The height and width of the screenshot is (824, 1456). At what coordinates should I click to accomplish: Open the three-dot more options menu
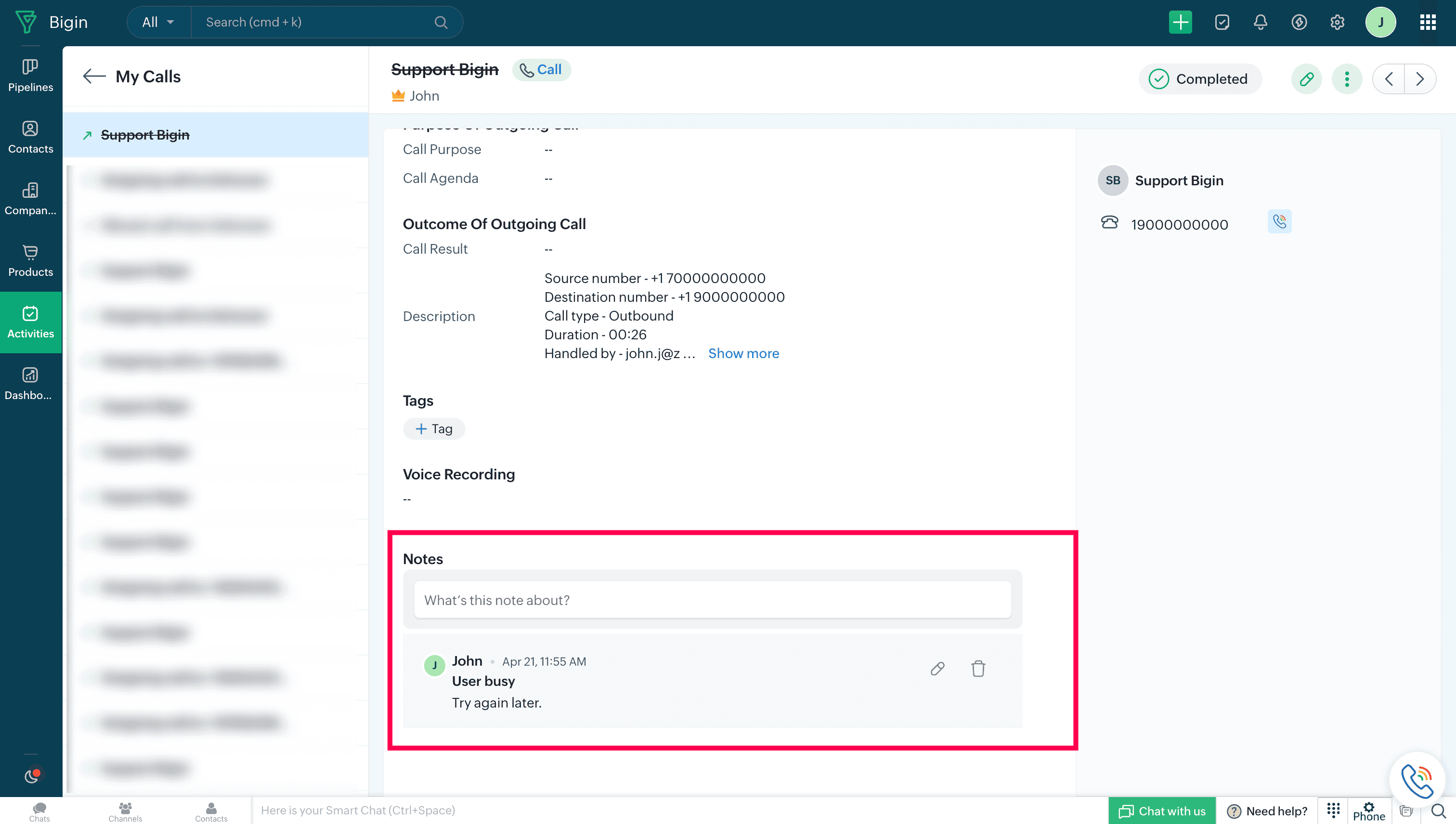click(1347, 78)
